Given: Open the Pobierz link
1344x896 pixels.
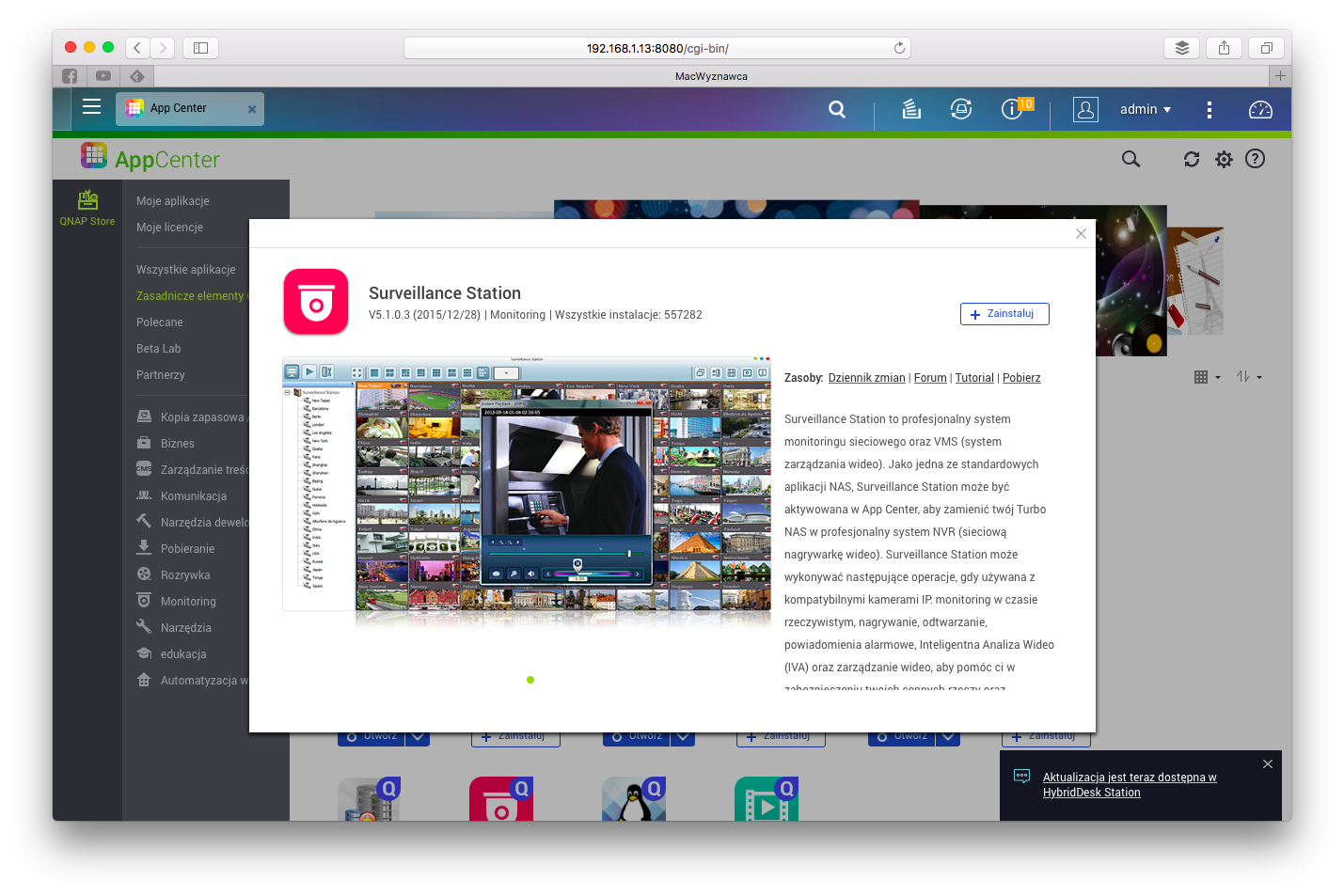Looking at the screenshot, I should [x=1021, y=378].
